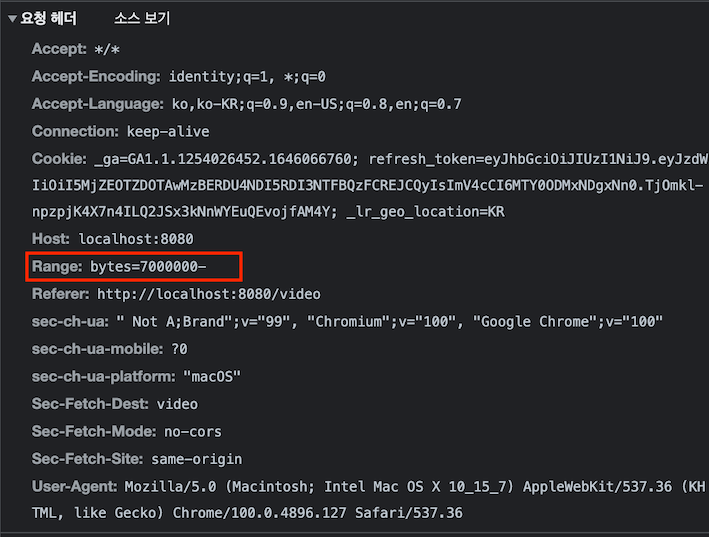Click the 소스 보기 link
The width and height of the screenshot is (709, 537).
(142, 18)
